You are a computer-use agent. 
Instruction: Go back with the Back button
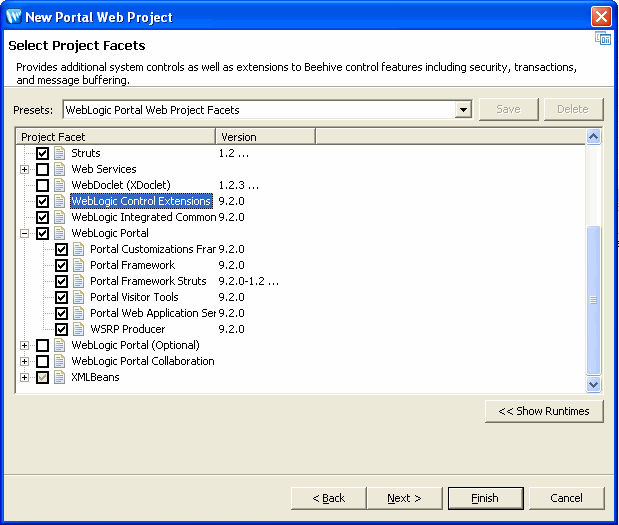point(328,498)
